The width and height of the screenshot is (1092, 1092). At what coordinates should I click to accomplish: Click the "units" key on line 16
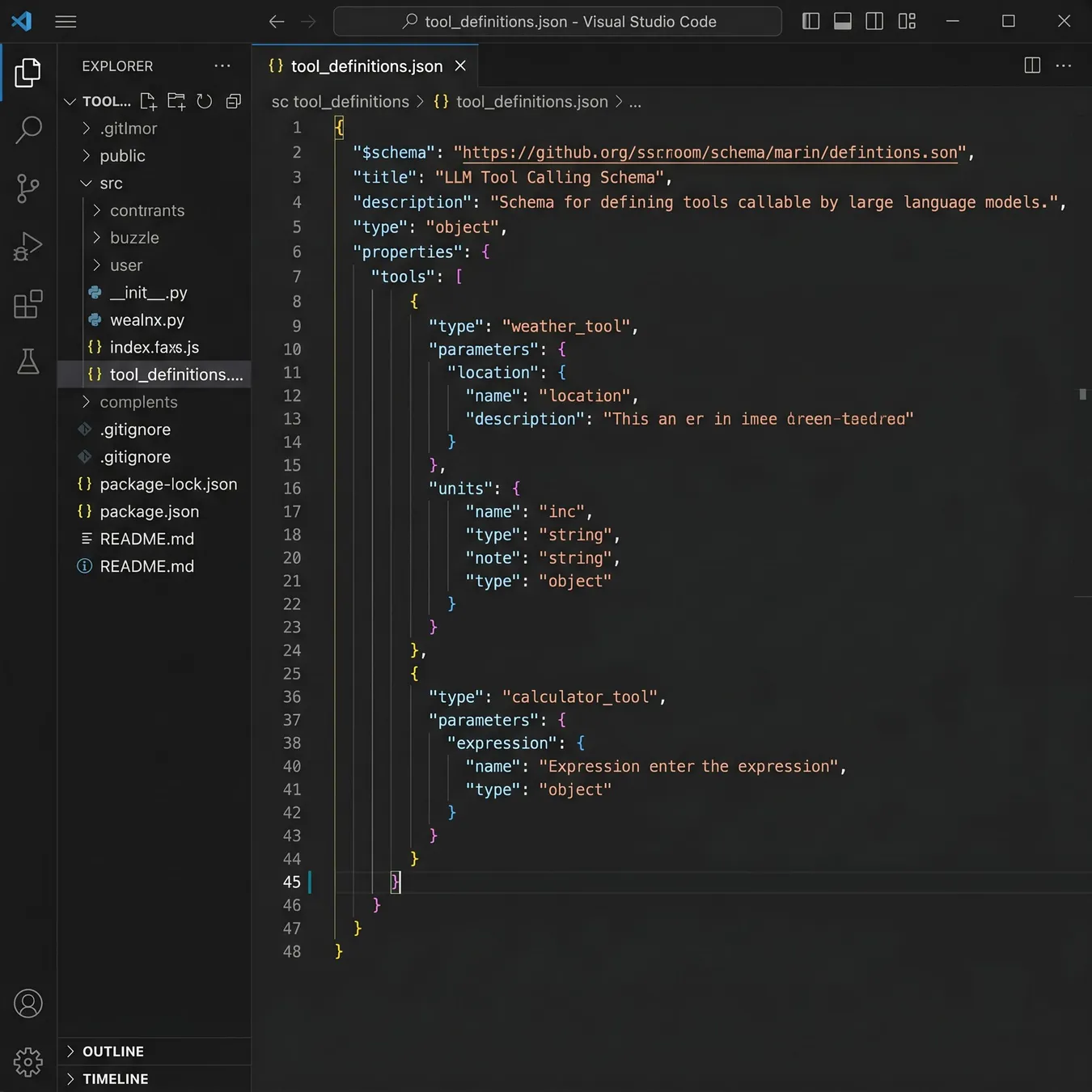point(460,489)
